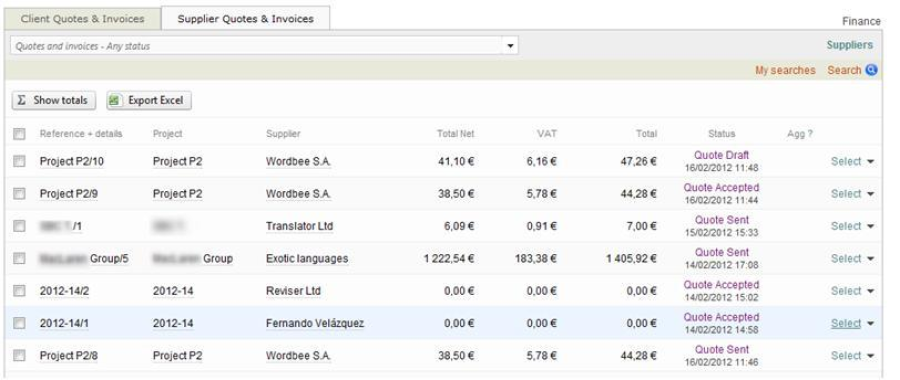Viewport: 900px width, 380px height.
Task: Check the box for 2012-14/1 row
Action: coord(20,324)
